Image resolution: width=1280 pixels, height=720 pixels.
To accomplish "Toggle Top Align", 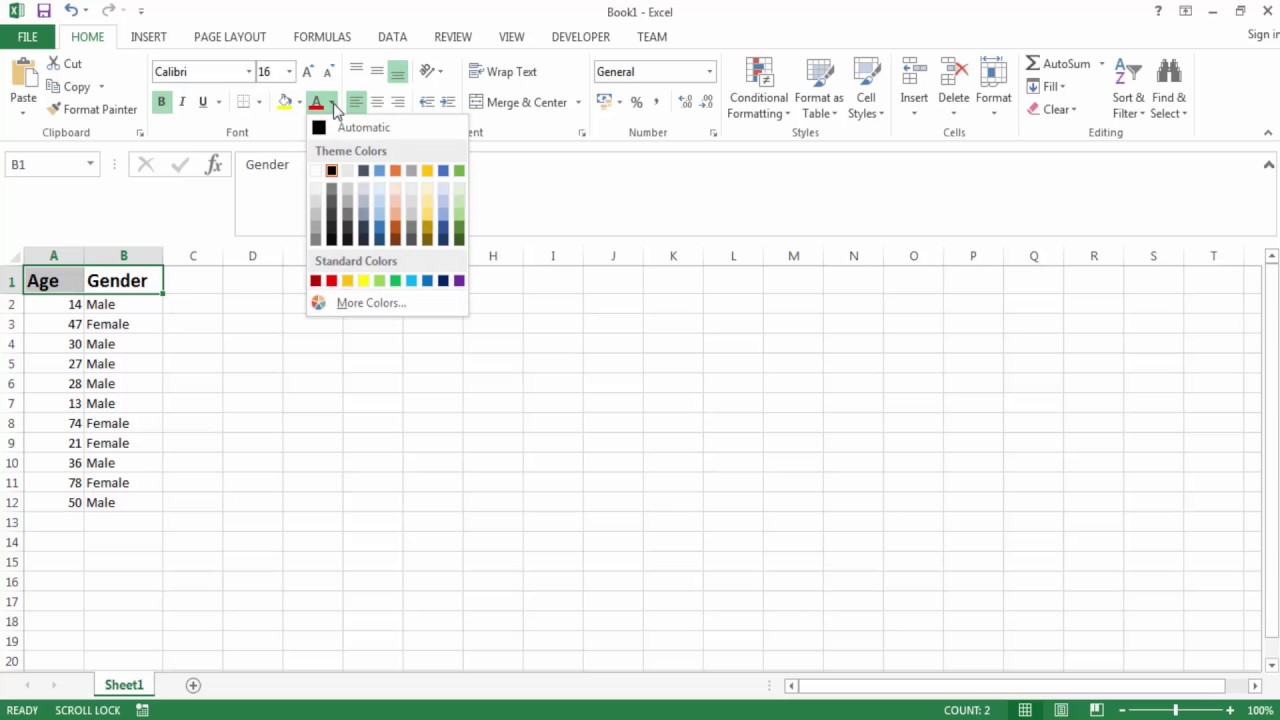I will [x=356, y=71].
